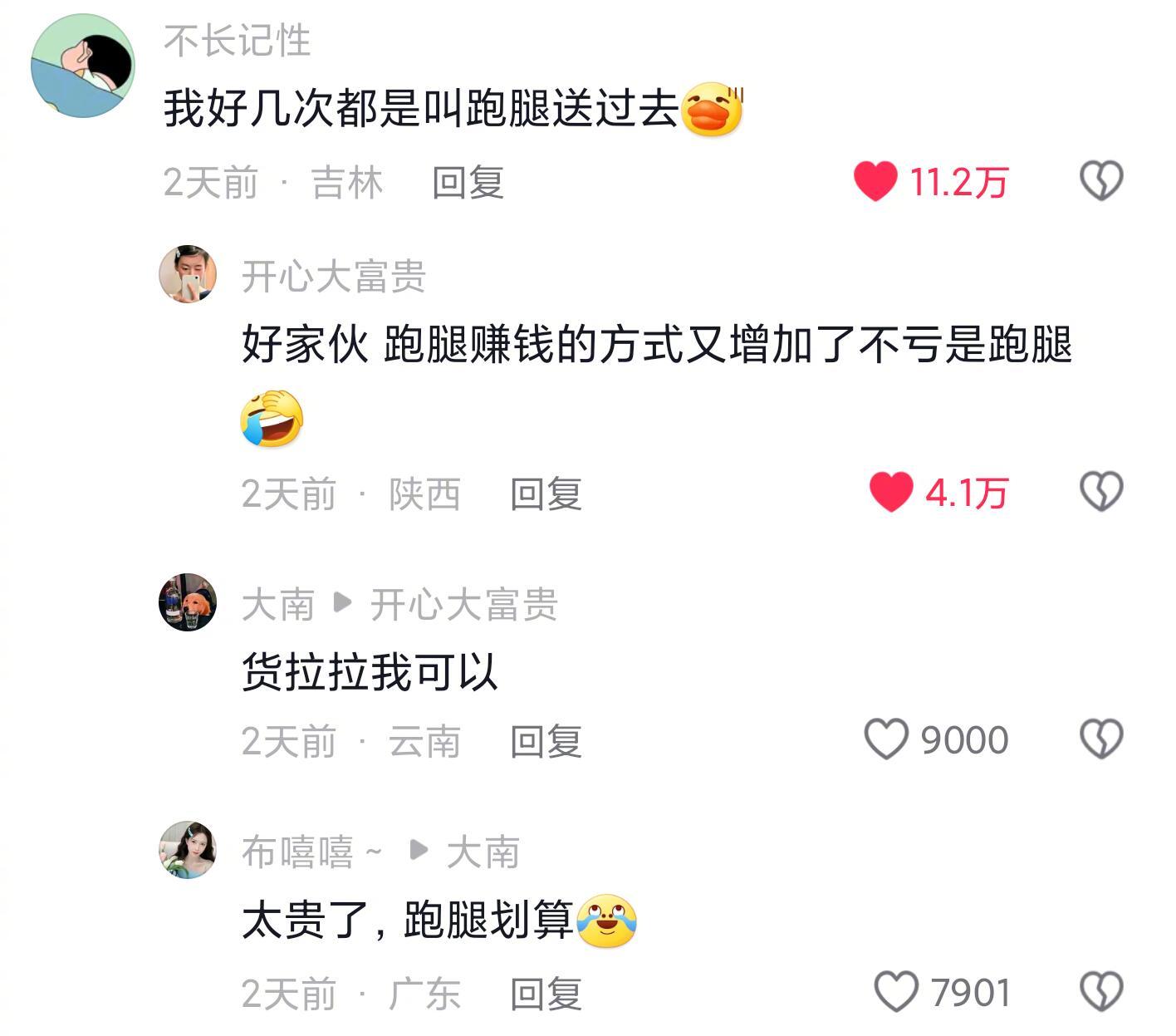Reply to 布嘻嘻's comment from 广东
Screen dimensions: 1176x1036
point(546,994)
